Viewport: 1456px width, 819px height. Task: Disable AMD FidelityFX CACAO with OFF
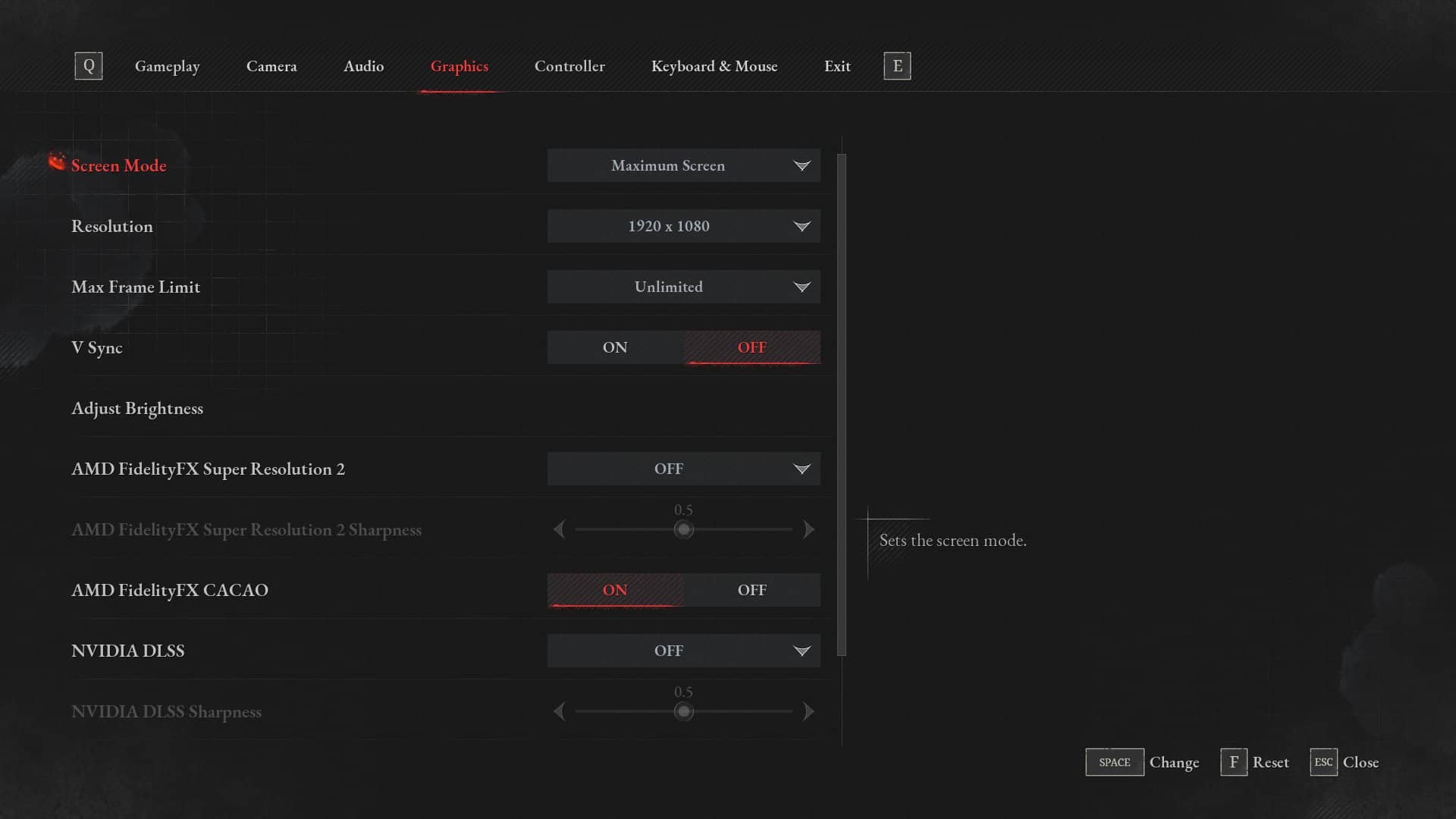pyautogui.click(x=752, y=590)
